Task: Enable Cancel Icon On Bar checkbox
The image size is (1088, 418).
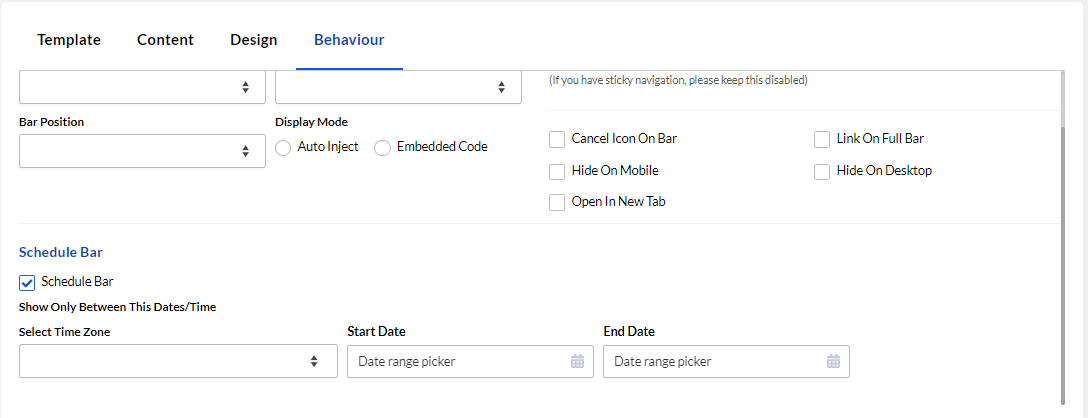Action: click(556, 139)
